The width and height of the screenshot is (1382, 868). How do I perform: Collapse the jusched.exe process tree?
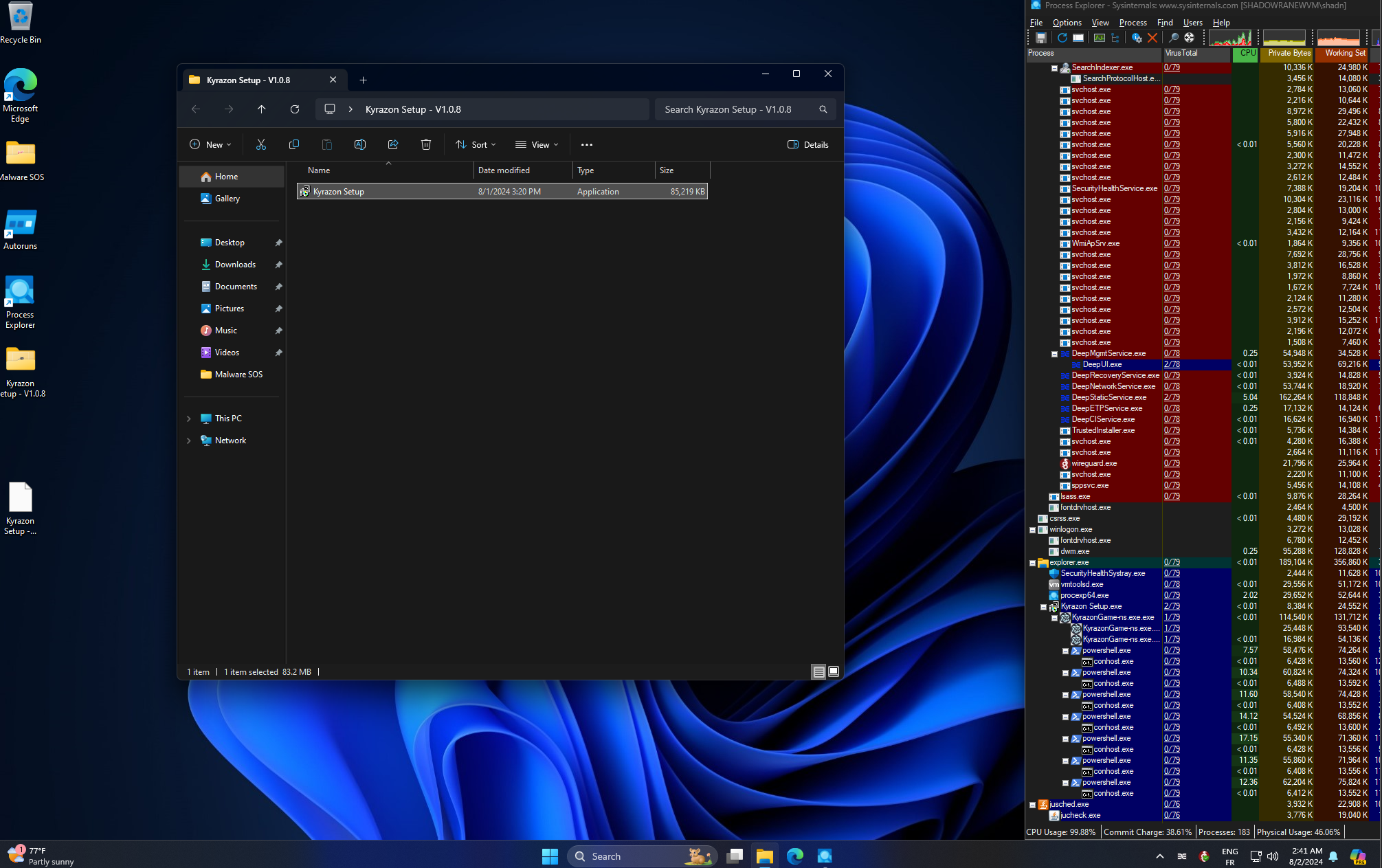[x=1032, y=805]
